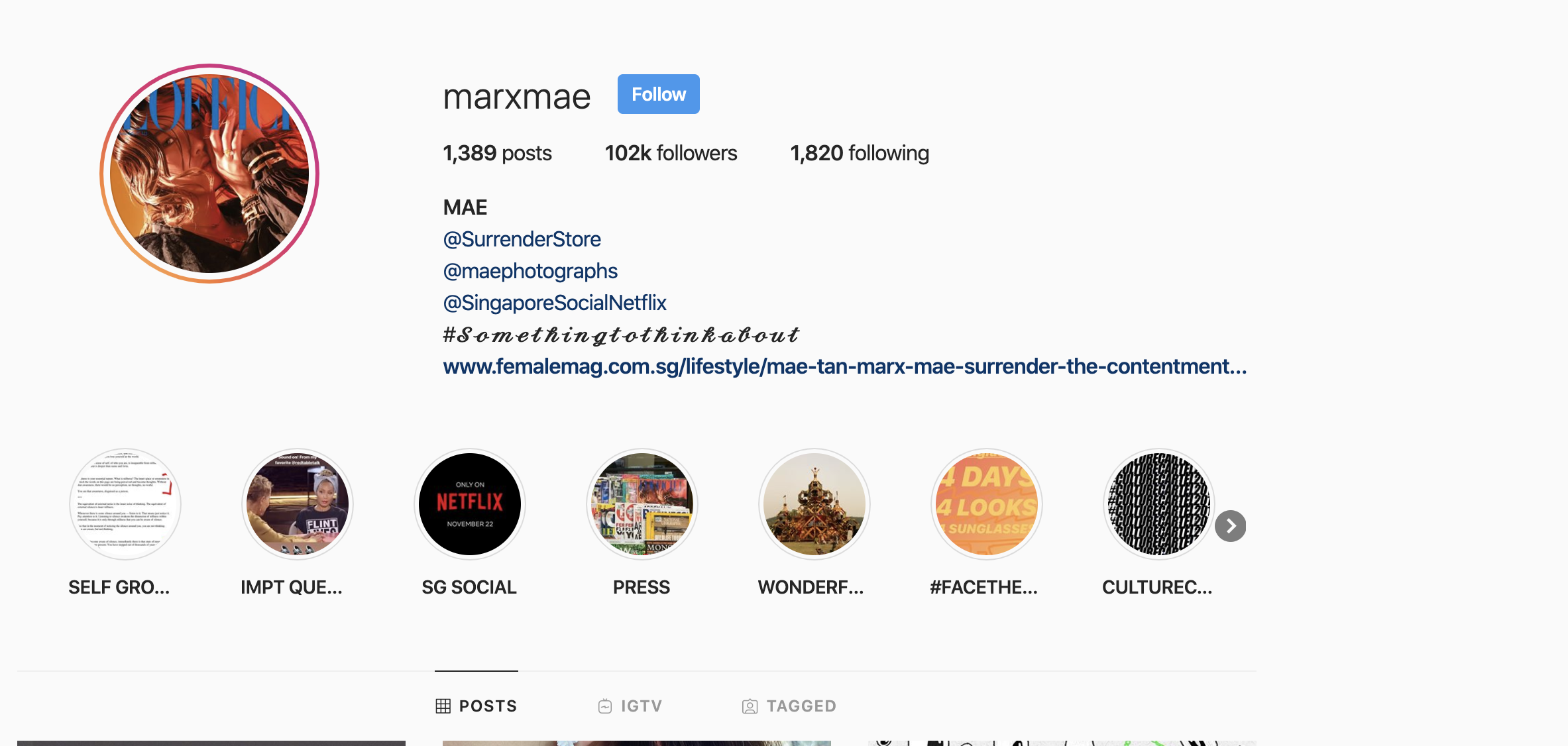
Task: Open the @maephotographs profile link
Action: click(530, 271)
